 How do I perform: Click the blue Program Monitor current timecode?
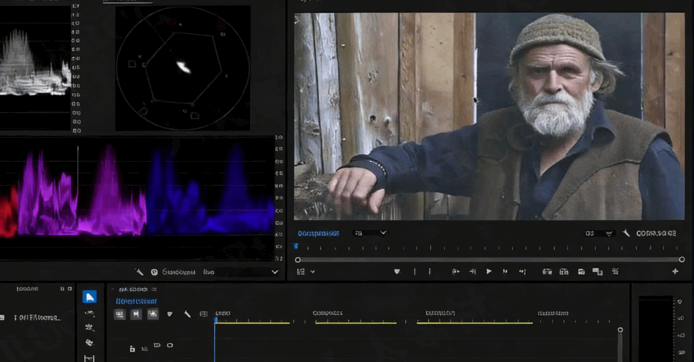pos(318,233)
